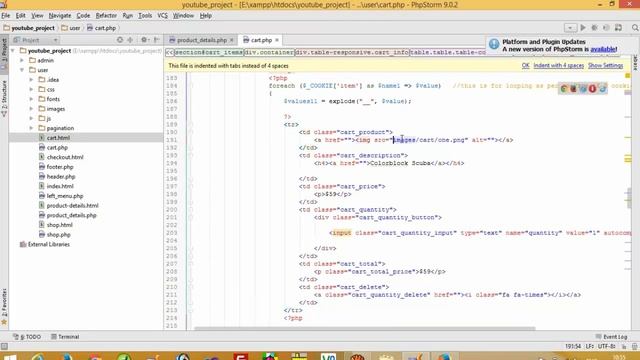640x360 pixels.
Task: Click section#cart_items breadcrumb
Action: tap(209, 53)
